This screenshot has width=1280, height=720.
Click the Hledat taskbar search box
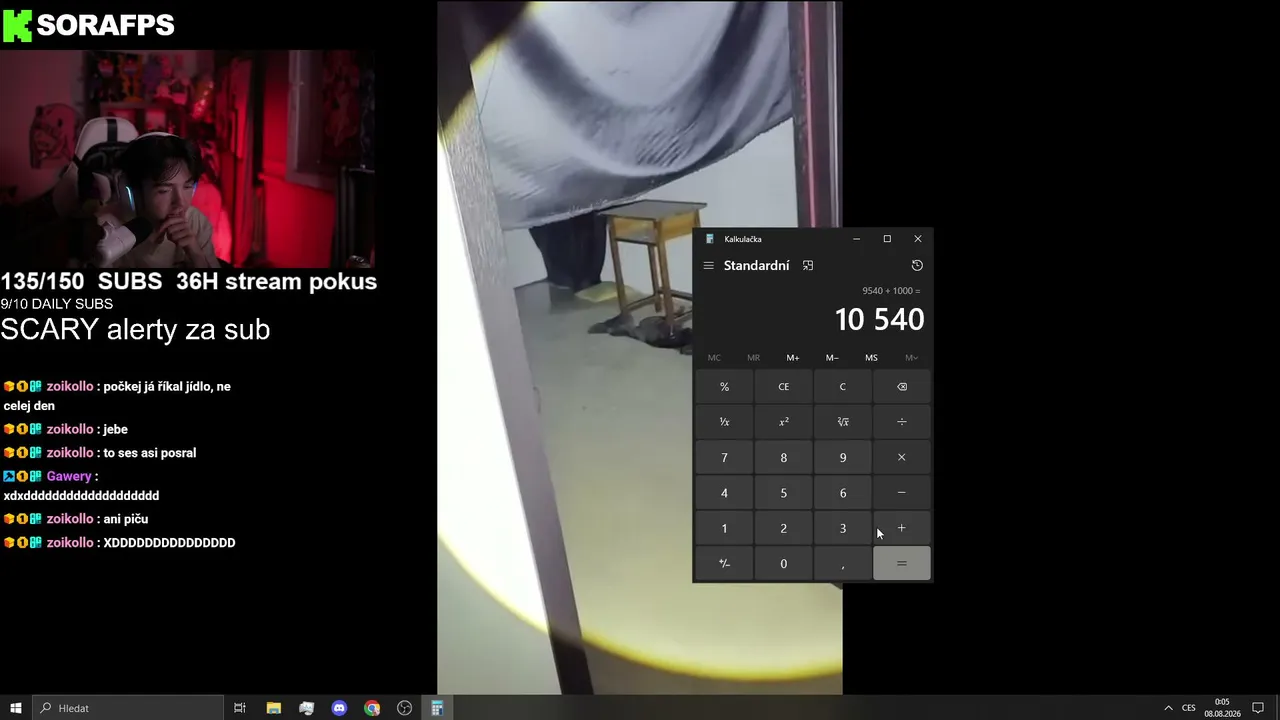point(128,708)
